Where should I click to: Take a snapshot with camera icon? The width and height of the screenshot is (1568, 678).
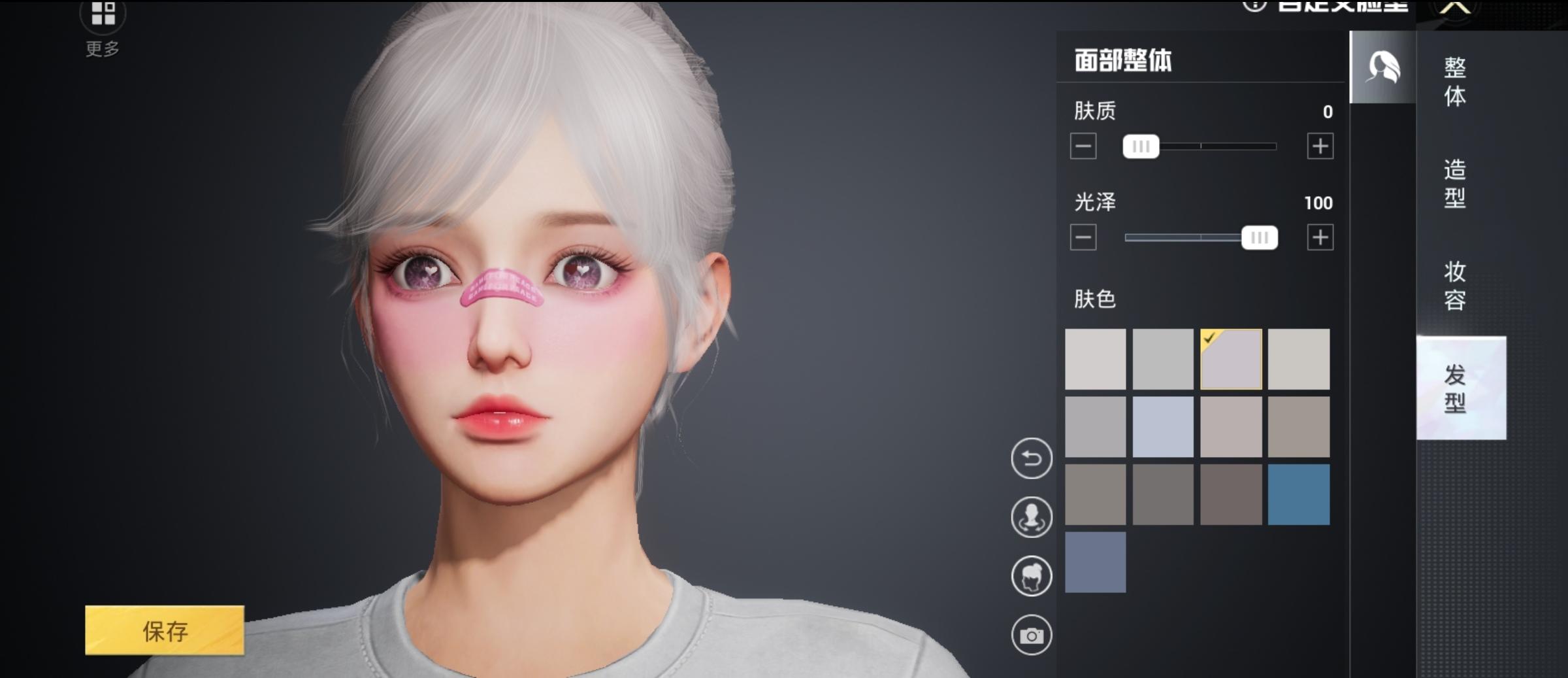point(1032,635)
